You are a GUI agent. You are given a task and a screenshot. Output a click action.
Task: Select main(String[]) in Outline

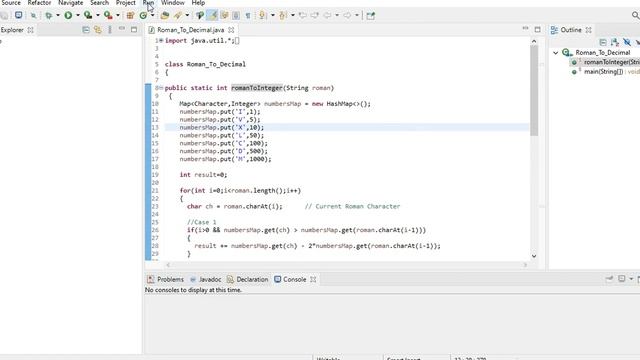pos(603,71)
